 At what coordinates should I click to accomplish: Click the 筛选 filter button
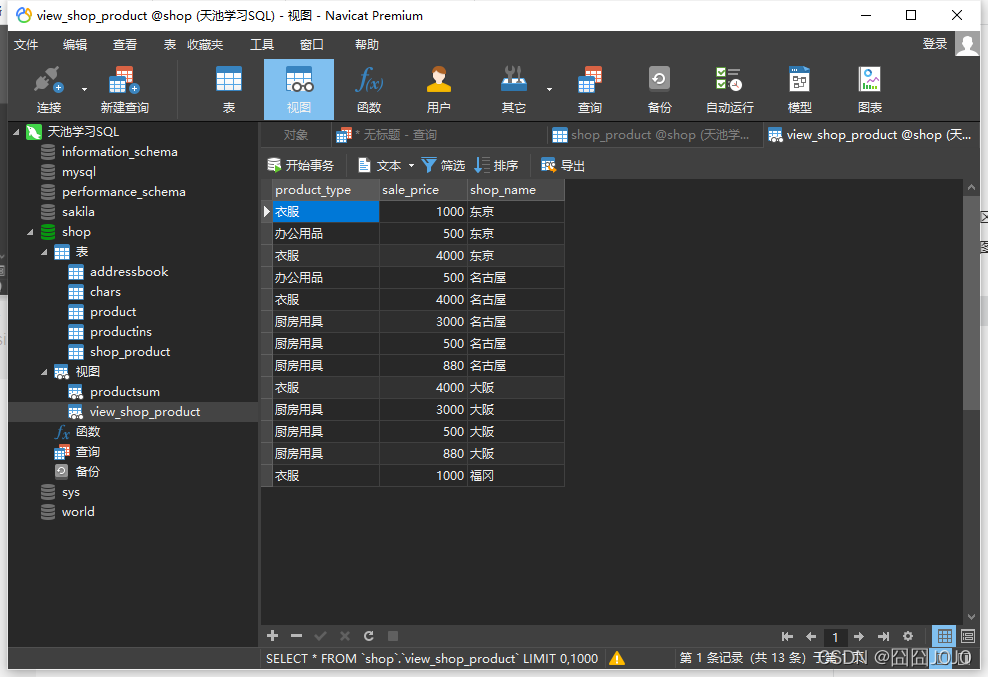click(443, 165)
